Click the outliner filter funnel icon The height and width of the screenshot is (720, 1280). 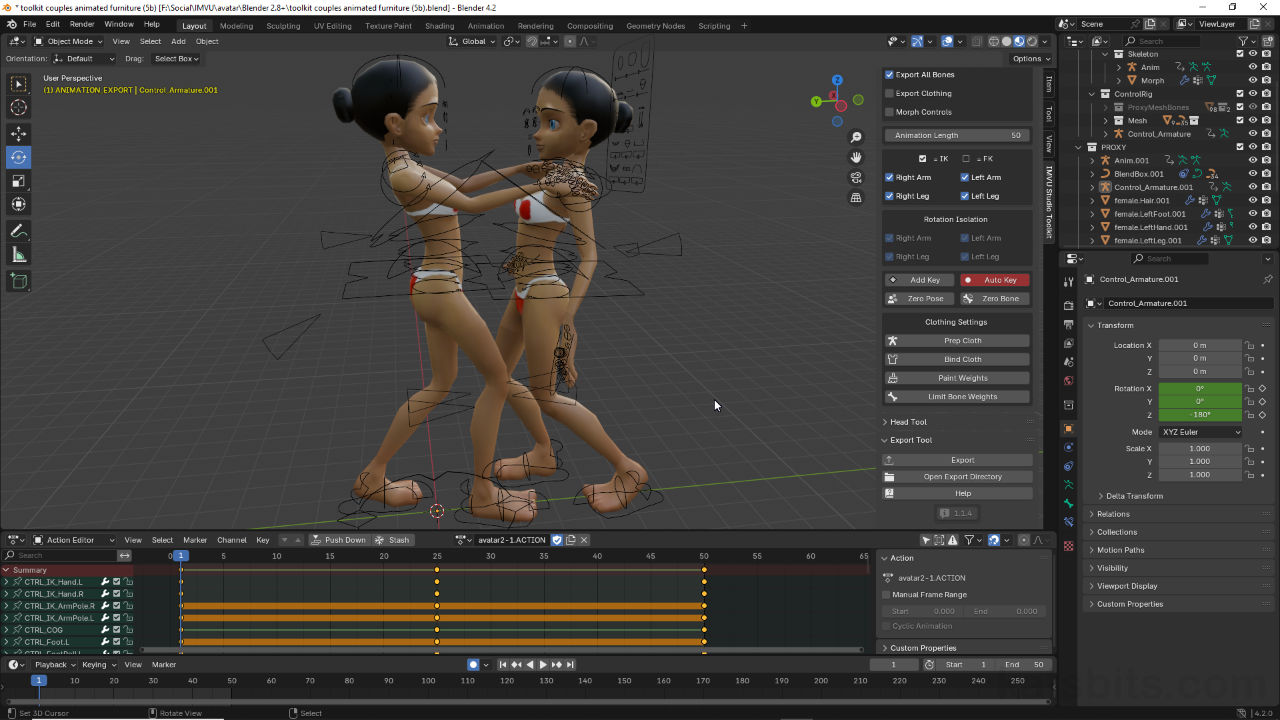(1245, 41)
